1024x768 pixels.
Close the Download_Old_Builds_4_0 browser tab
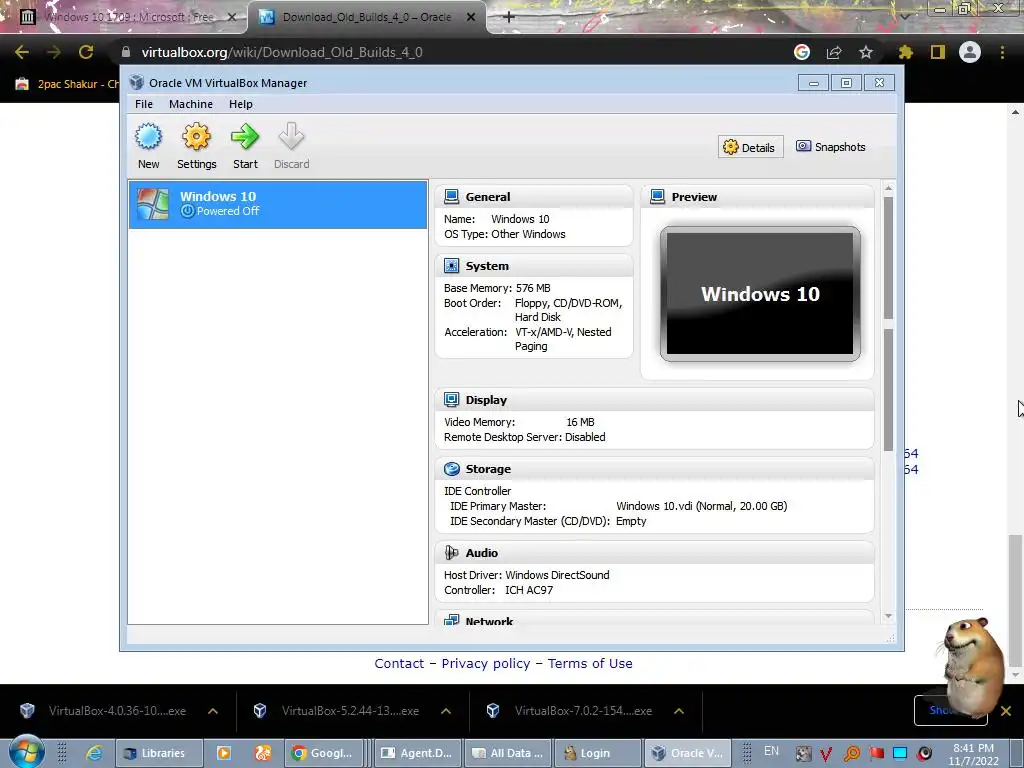[x=471, y=17]
